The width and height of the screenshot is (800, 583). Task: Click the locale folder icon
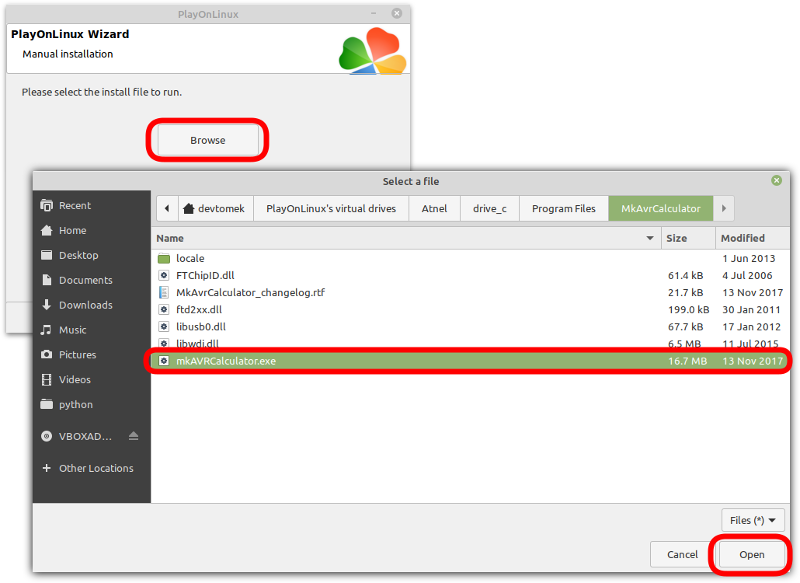pos(166,258)
